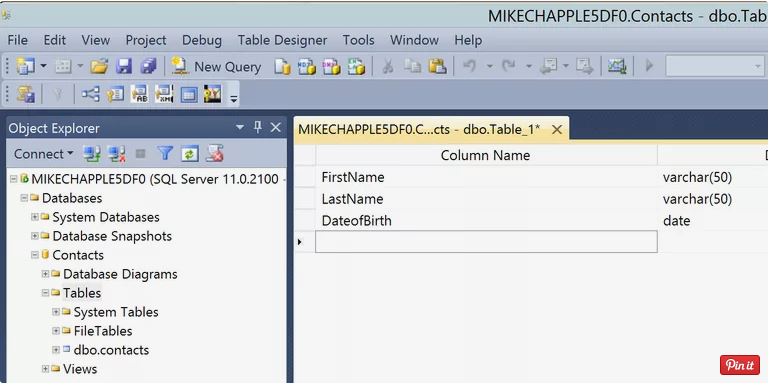Click the Paste icon in the toolbar
Screen dimensions: 769x388
(x=437, y=66)
